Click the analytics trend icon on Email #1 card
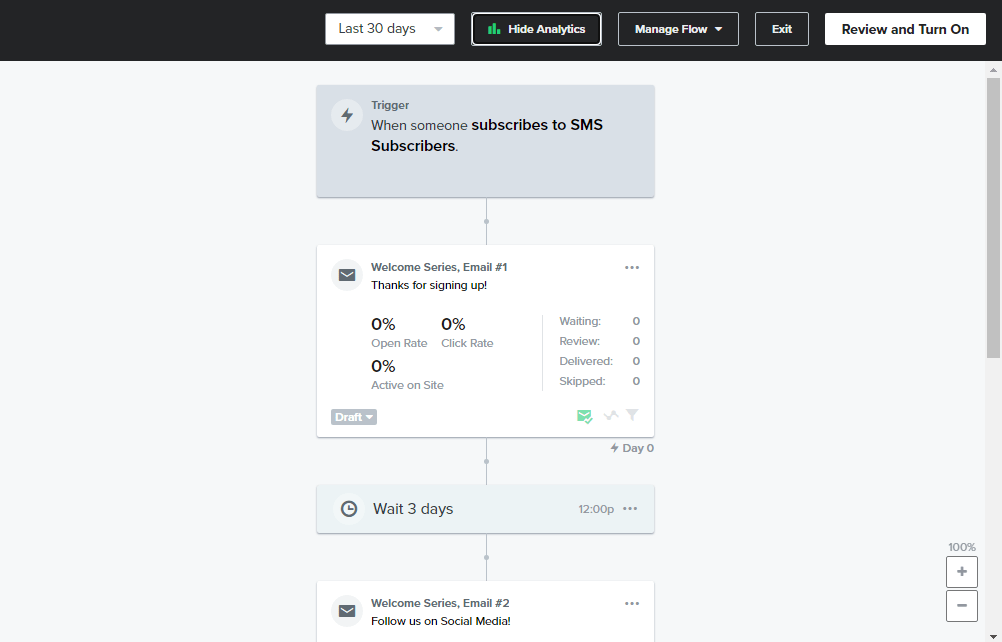Image resolution: width=1002 pixels, height=642 pixels. pos(610,416)
